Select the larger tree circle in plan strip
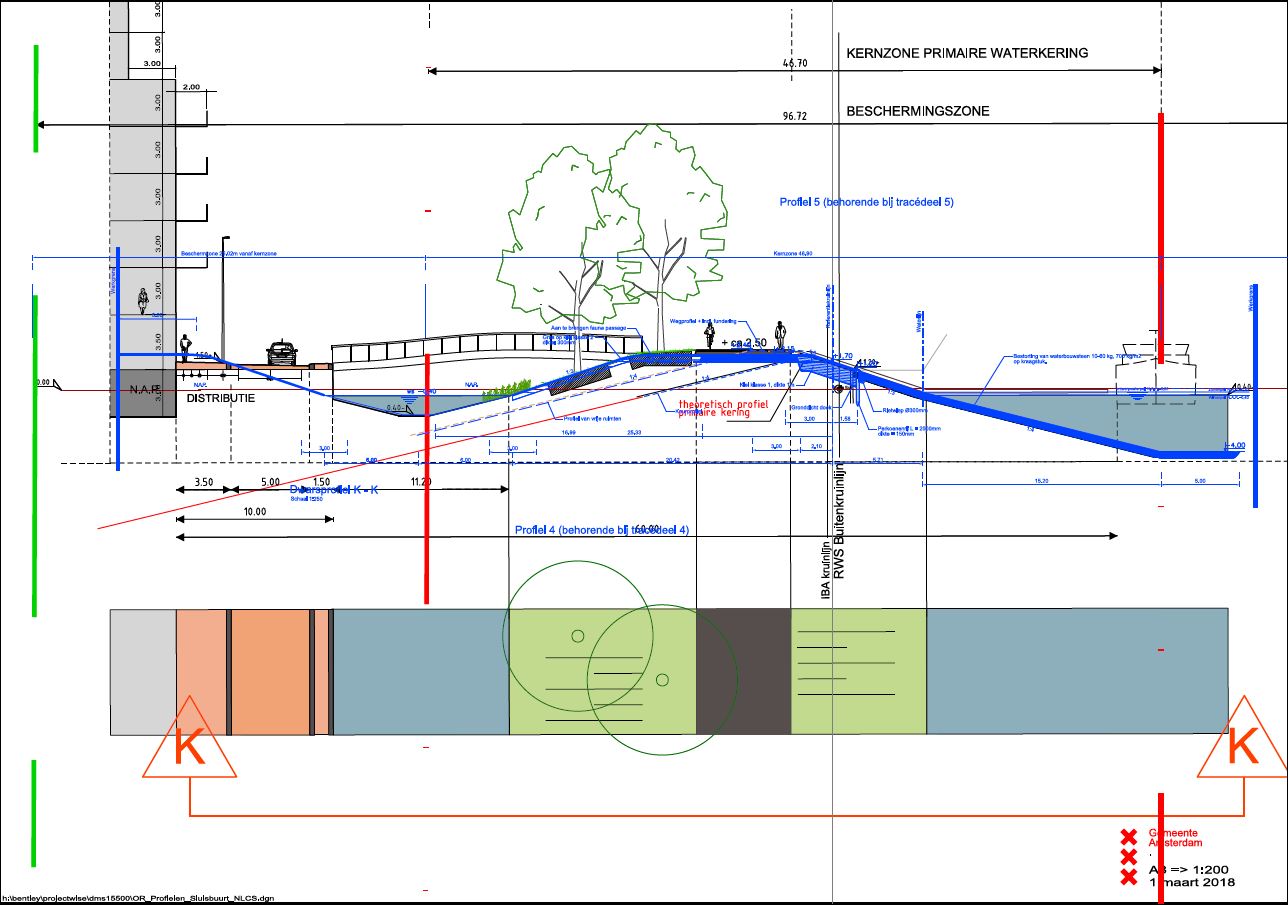Screen dimensions: 1288x905 pos(663,679)
